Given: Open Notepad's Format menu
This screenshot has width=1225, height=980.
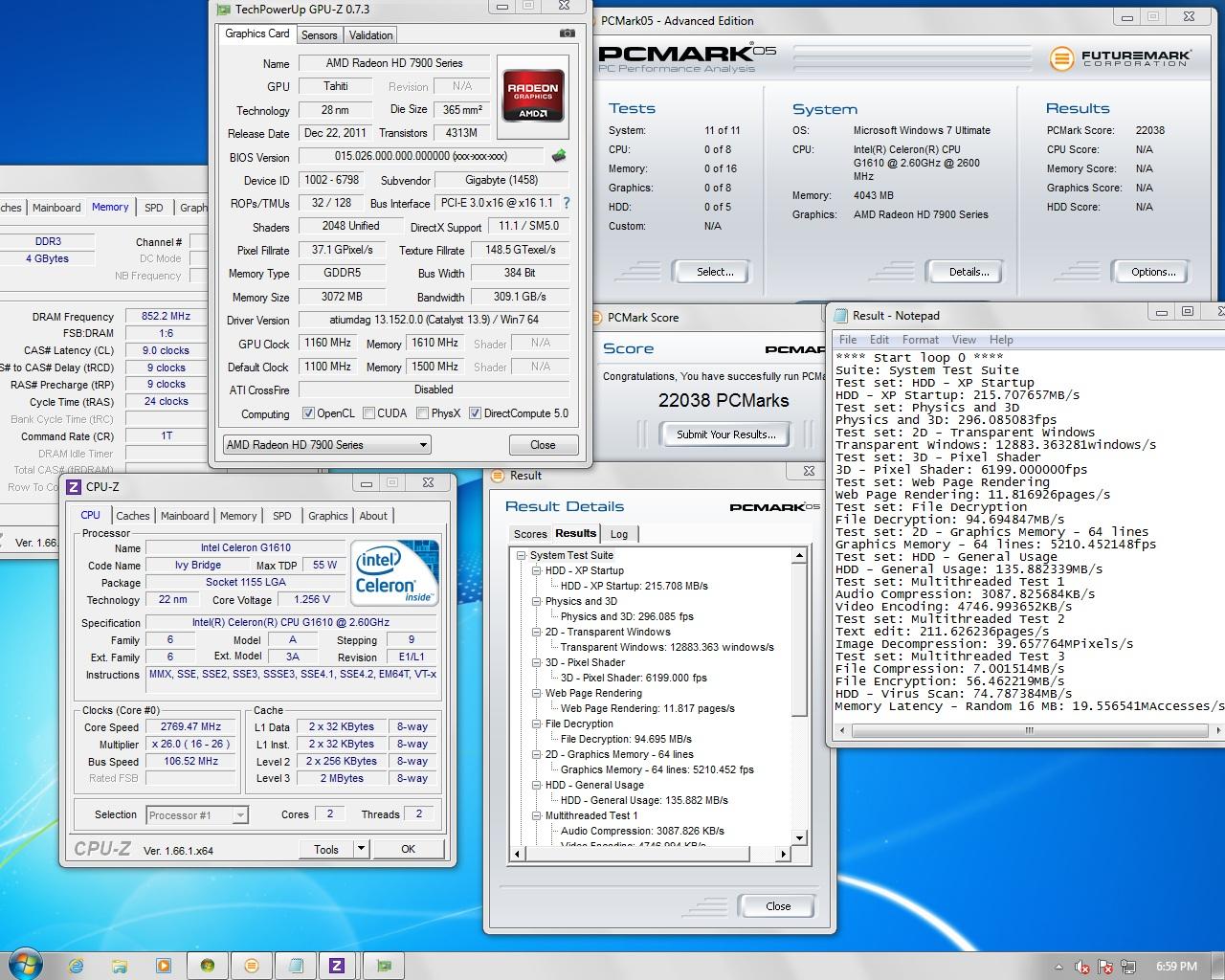Looking at the screenshot, I should tap(921, 340).
